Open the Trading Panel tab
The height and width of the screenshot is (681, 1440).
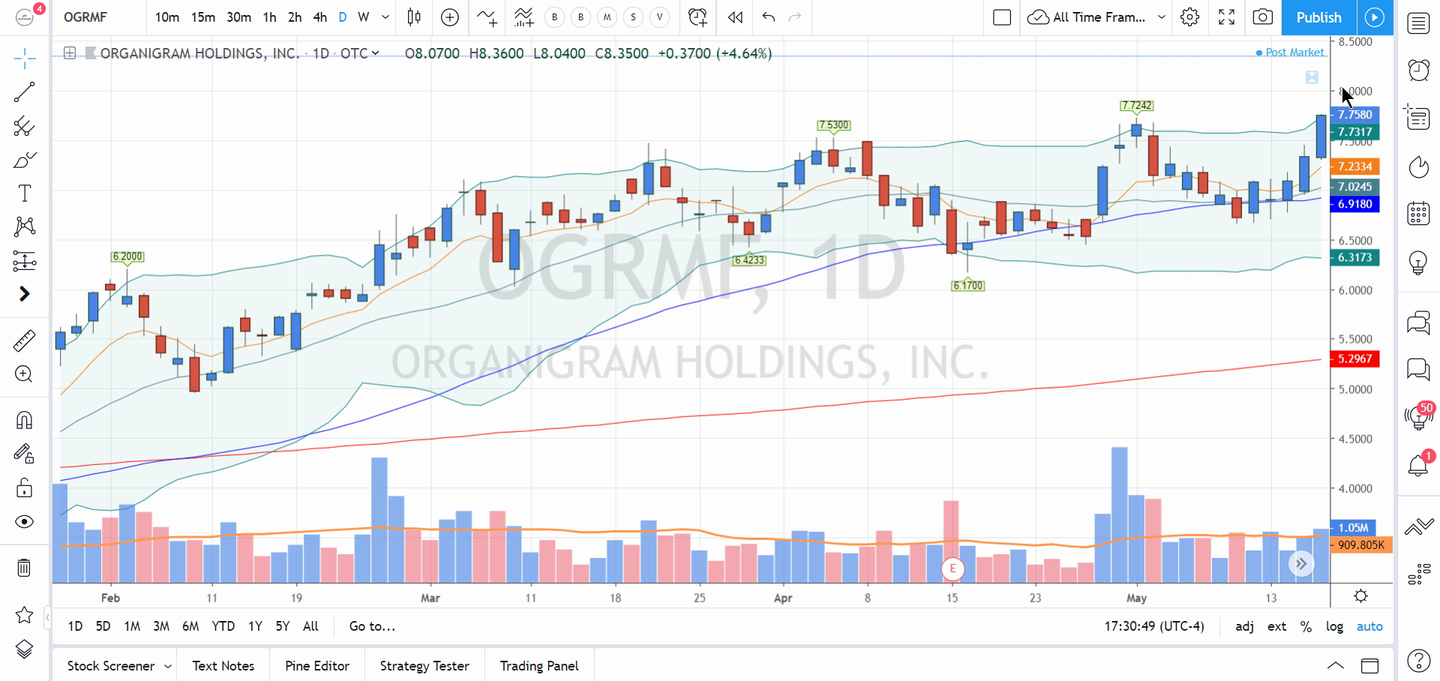[x=539, y=666]
